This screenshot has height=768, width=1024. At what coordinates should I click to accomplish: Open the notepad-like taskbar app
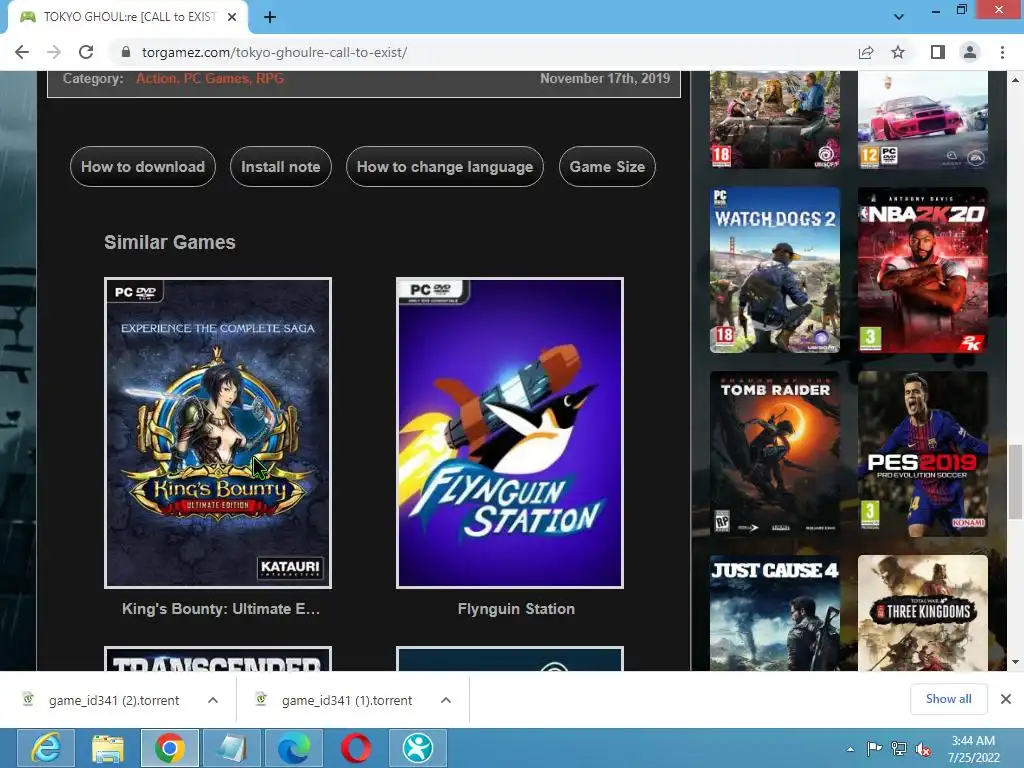232,748
